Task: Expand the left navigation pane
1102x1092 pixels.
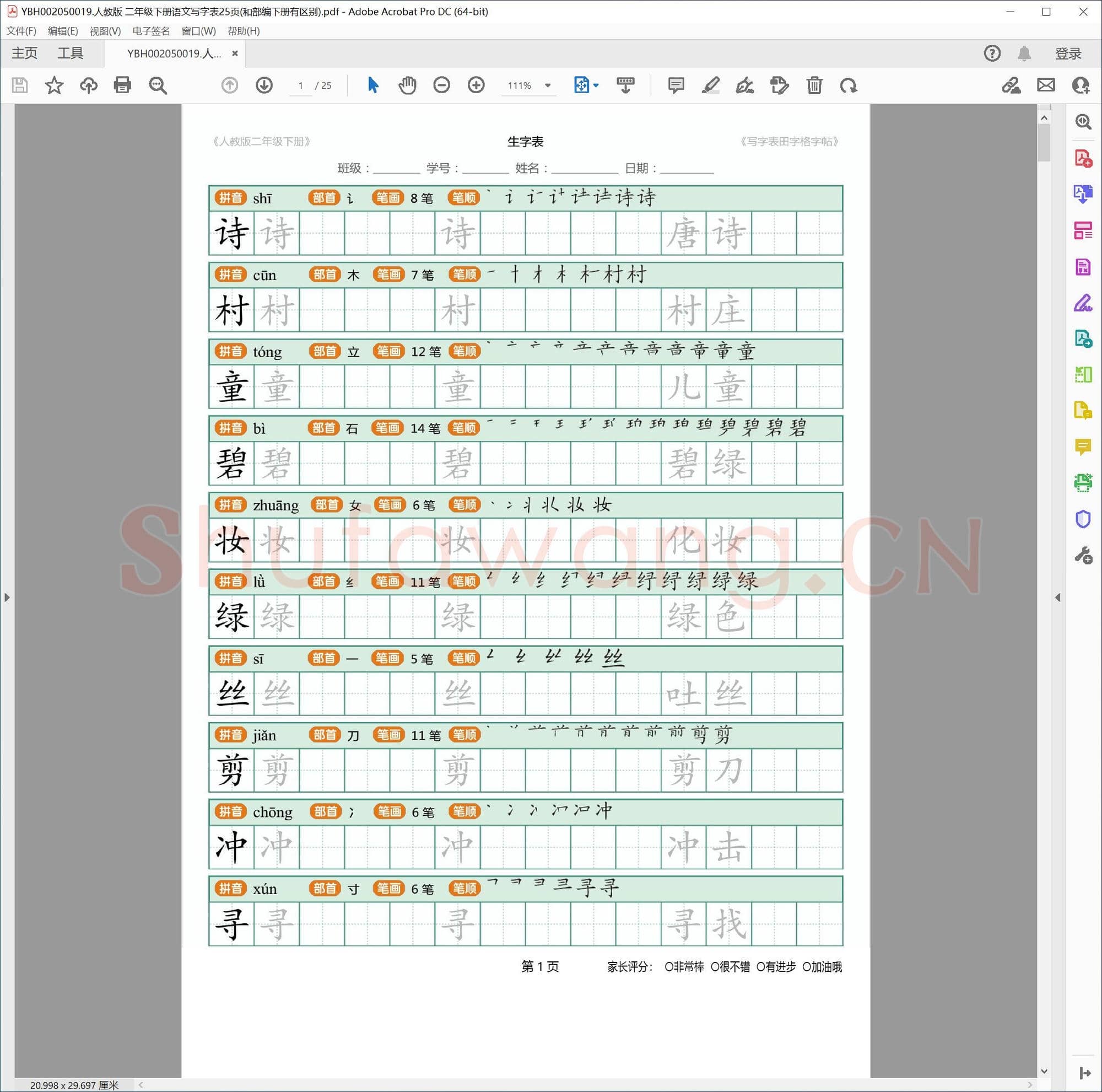Action: pos(7,598)
